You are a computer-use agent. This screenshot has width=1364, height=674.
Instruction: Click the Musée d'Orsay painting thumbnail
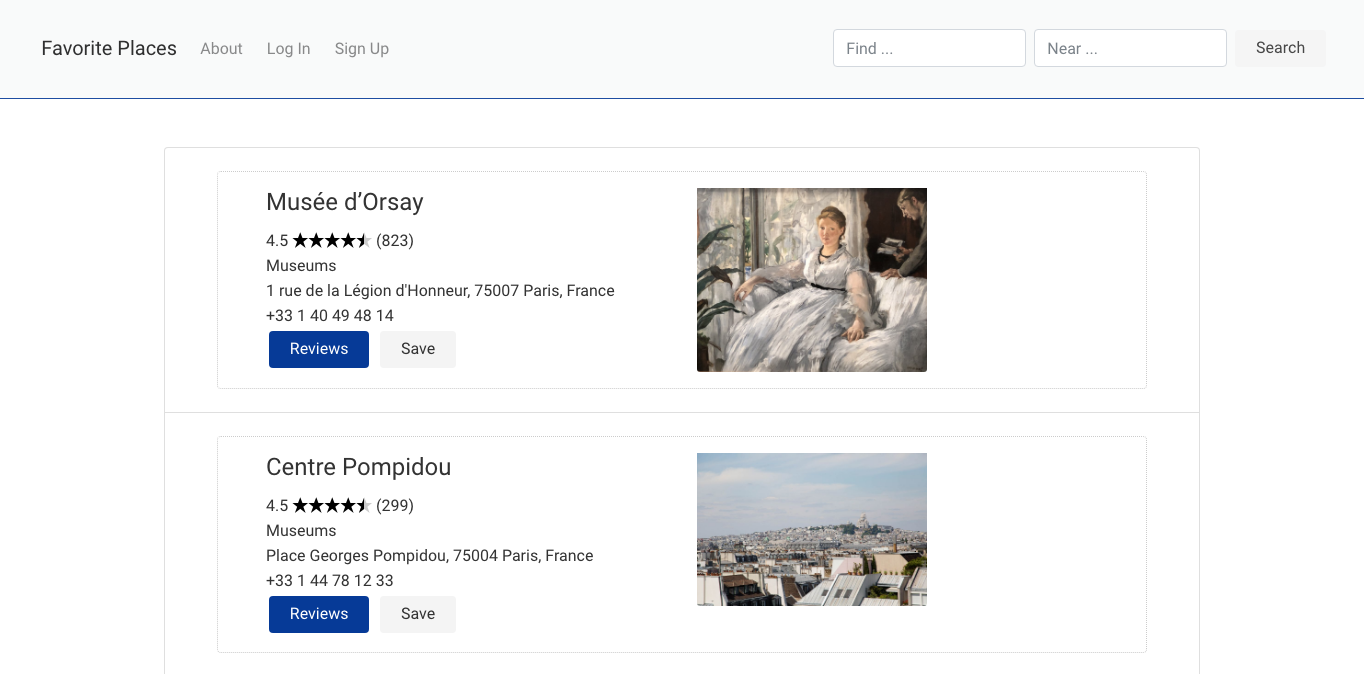[x=812, y=280]
